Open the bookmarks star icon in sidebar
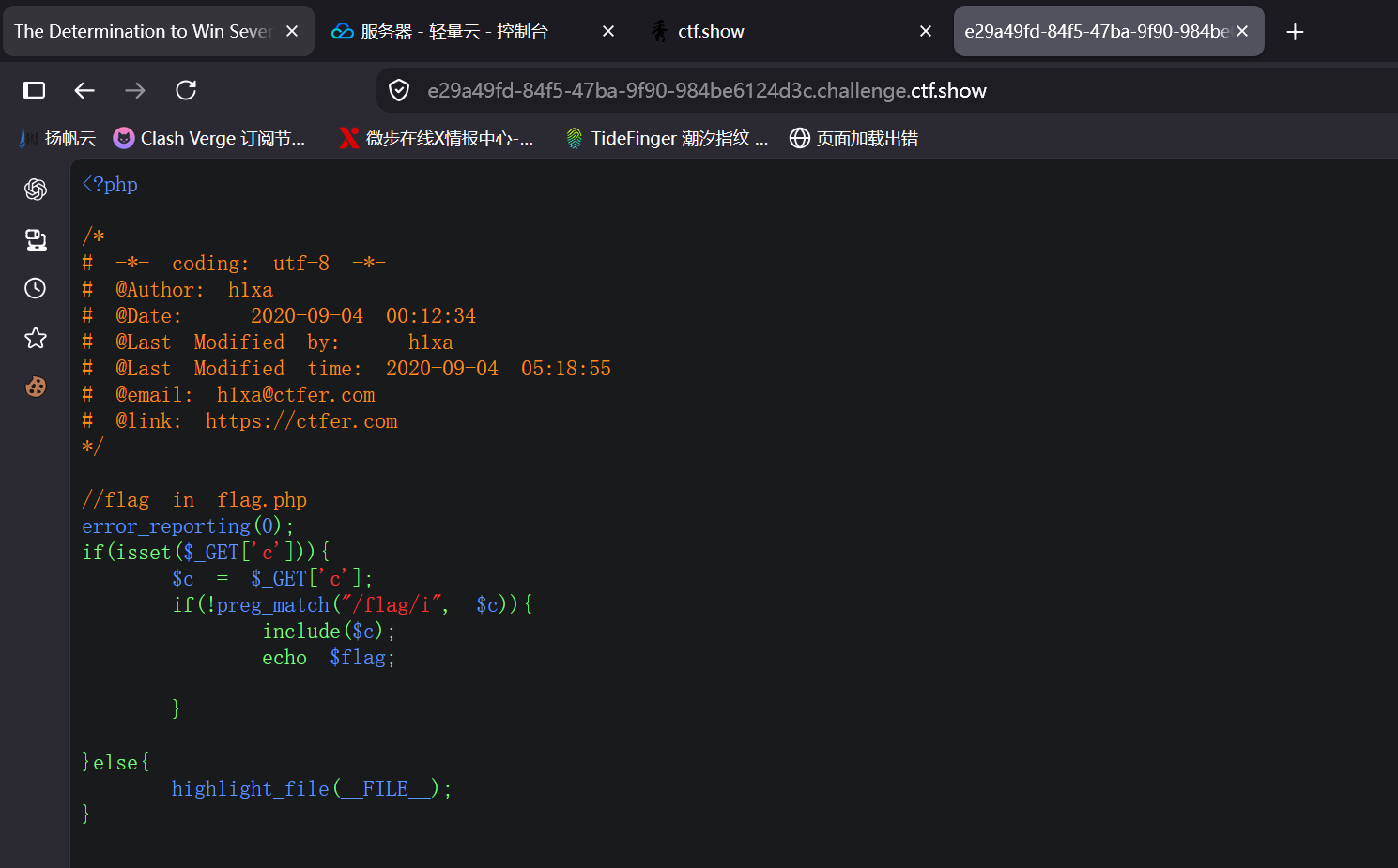Viewport: 1398px width, 868px height. (36, 338)
